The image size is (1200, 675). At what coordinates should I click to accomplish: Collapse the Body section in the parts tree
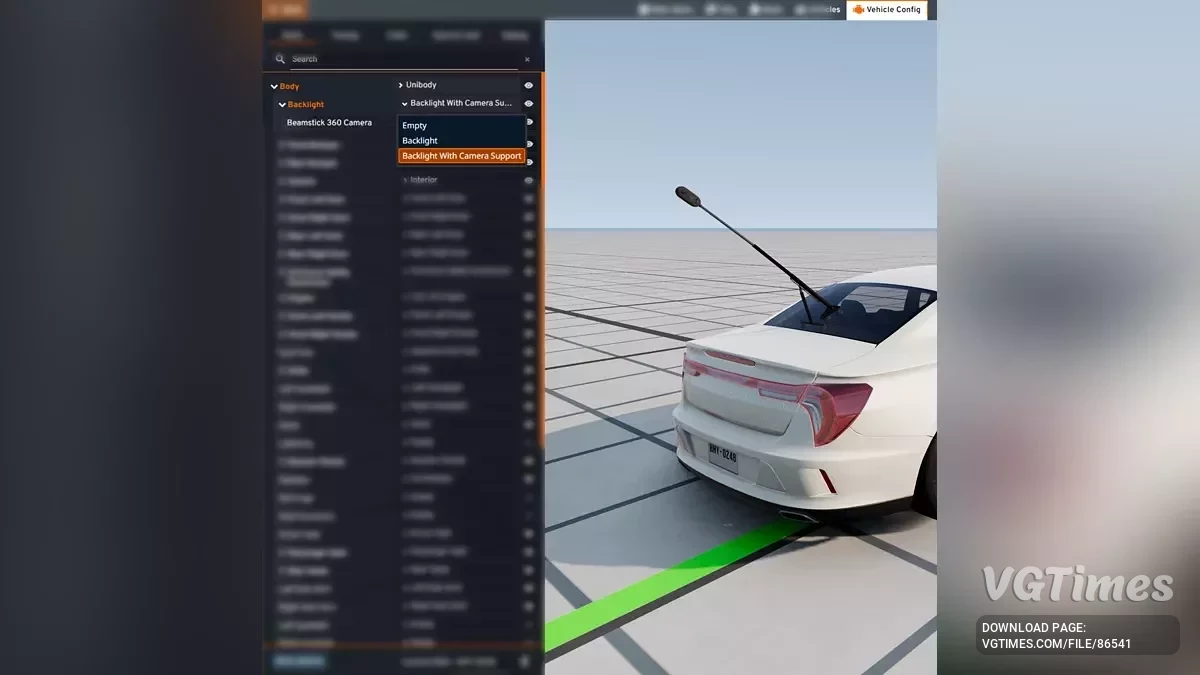coord(275,86)
